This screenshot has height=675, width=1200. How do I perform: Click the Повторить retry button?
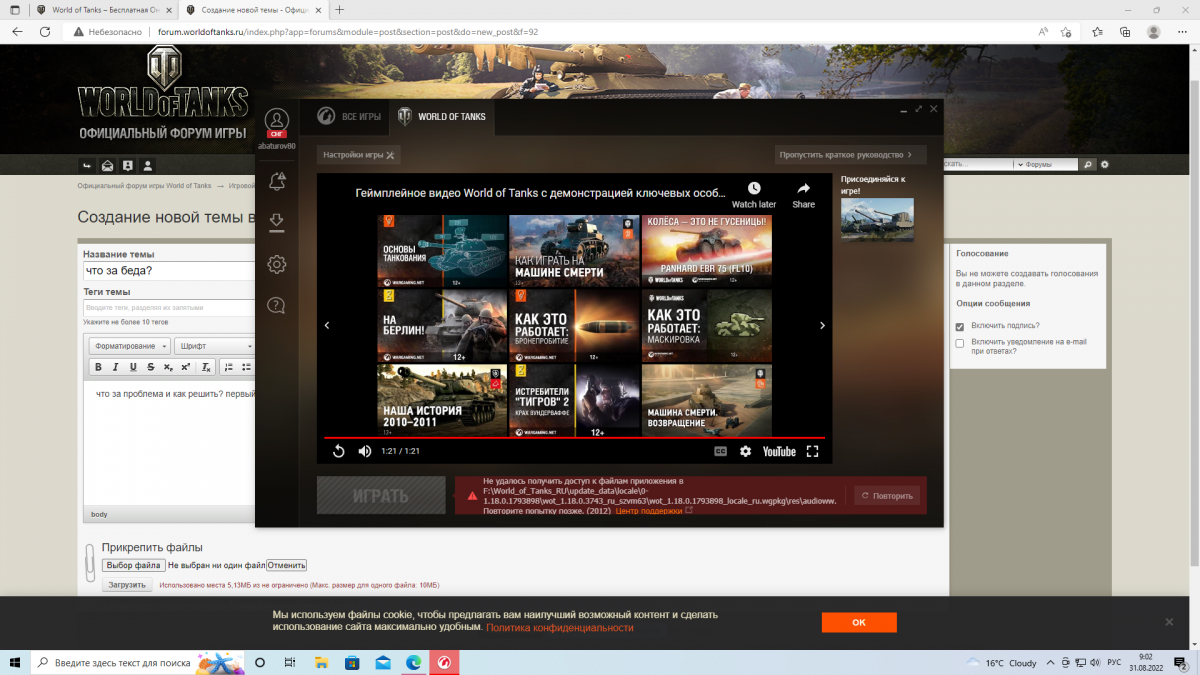coord(885,495)
